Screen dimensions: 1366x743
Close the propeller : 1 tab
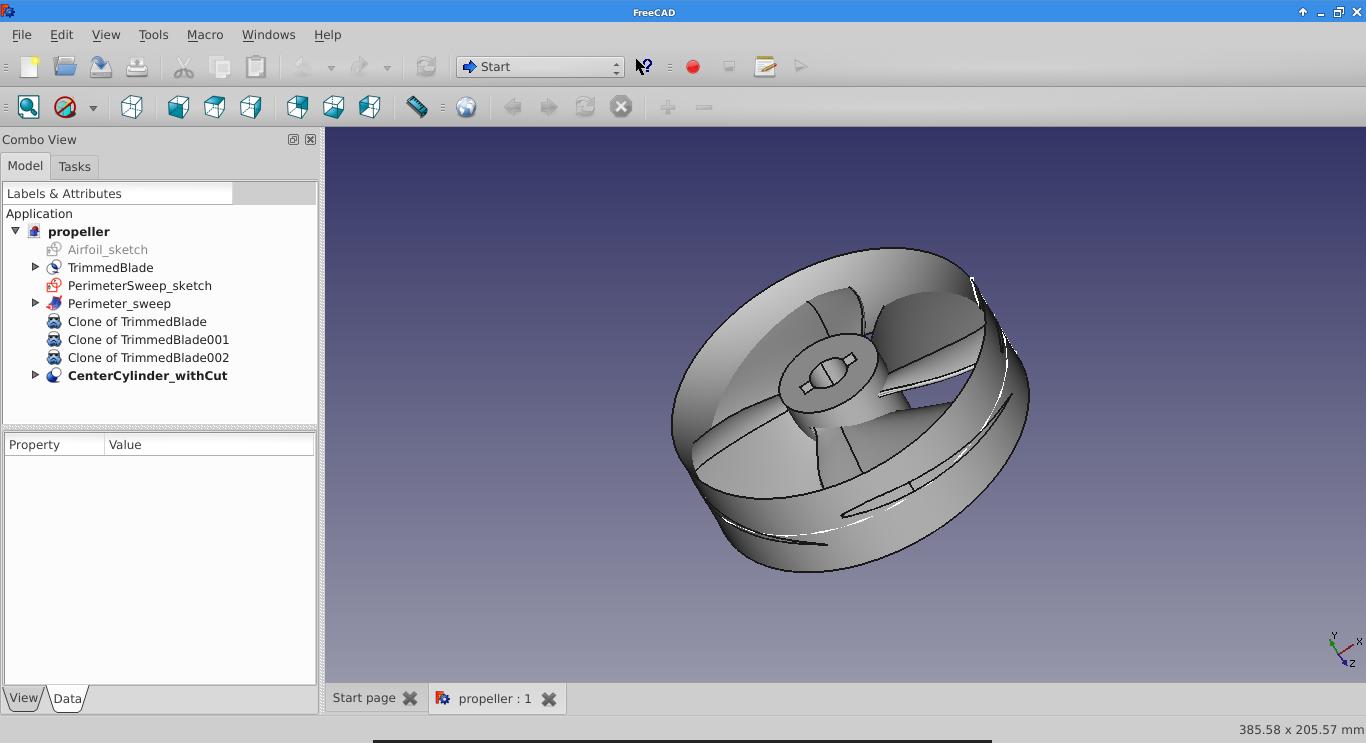(549, 699)
